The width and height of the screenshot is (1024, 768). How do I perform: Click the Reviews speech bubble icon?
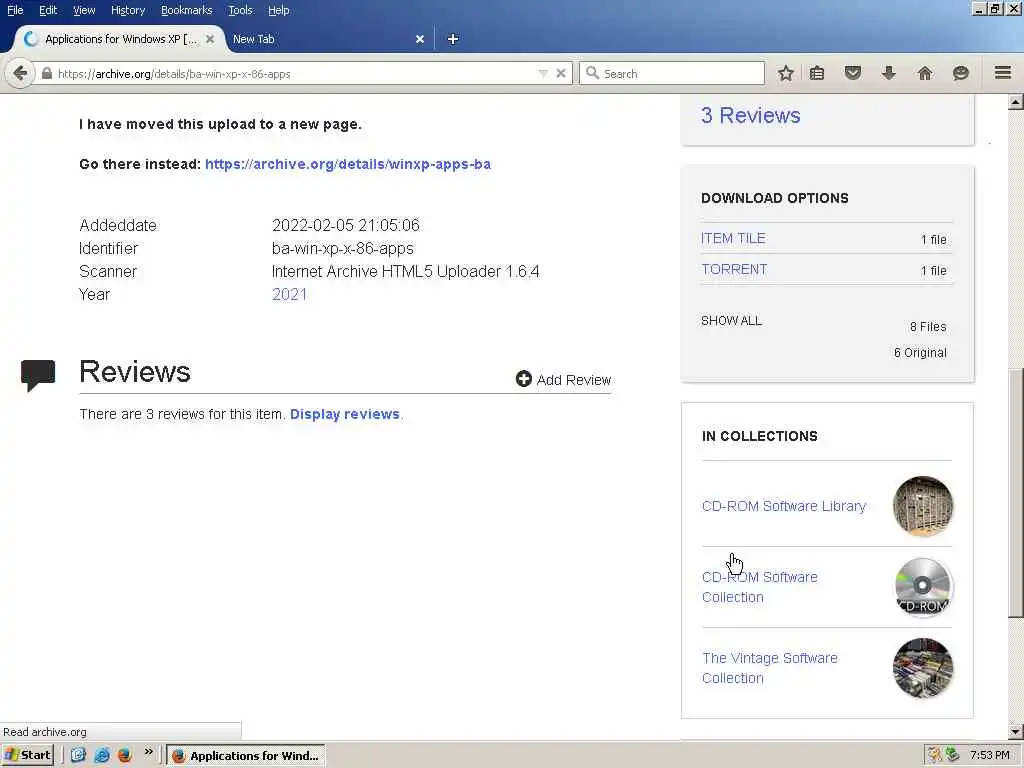38,376
